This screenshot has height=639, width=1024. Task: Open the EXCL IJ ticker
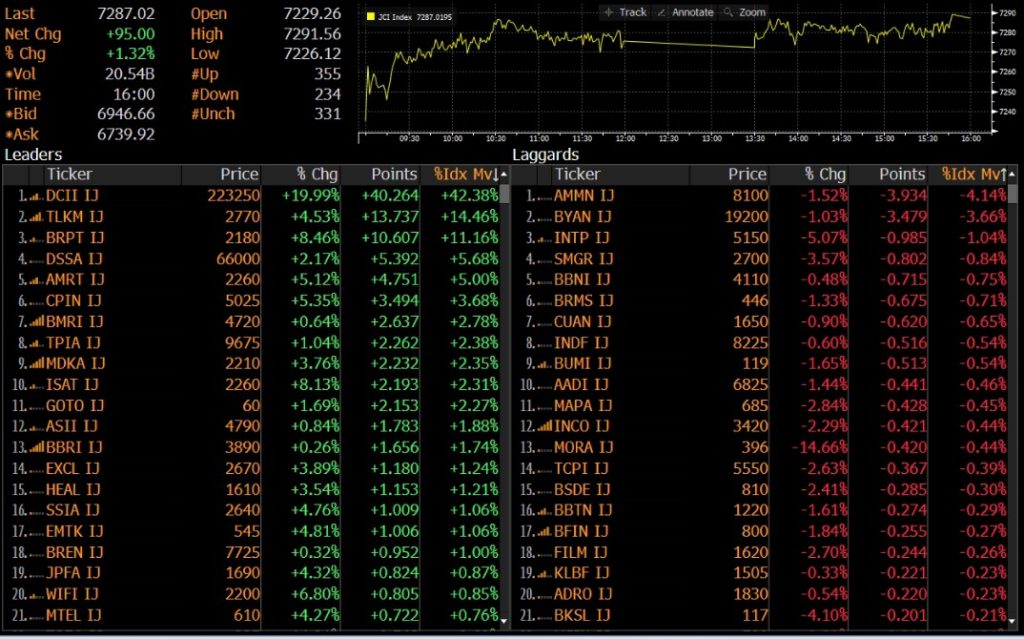[72, 468]
